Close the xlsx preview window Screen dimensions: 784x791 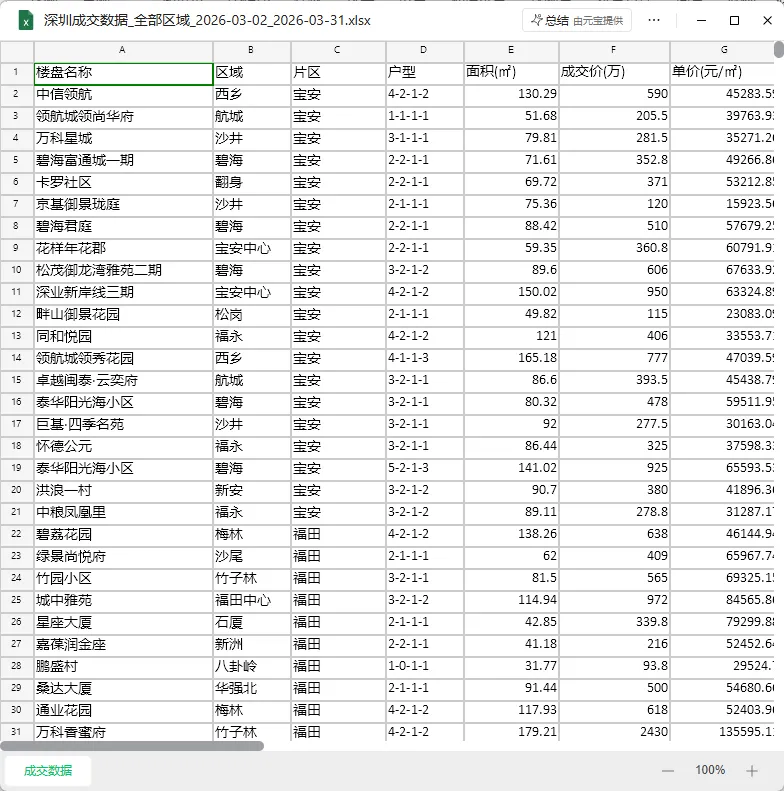(x=767, y=21)
